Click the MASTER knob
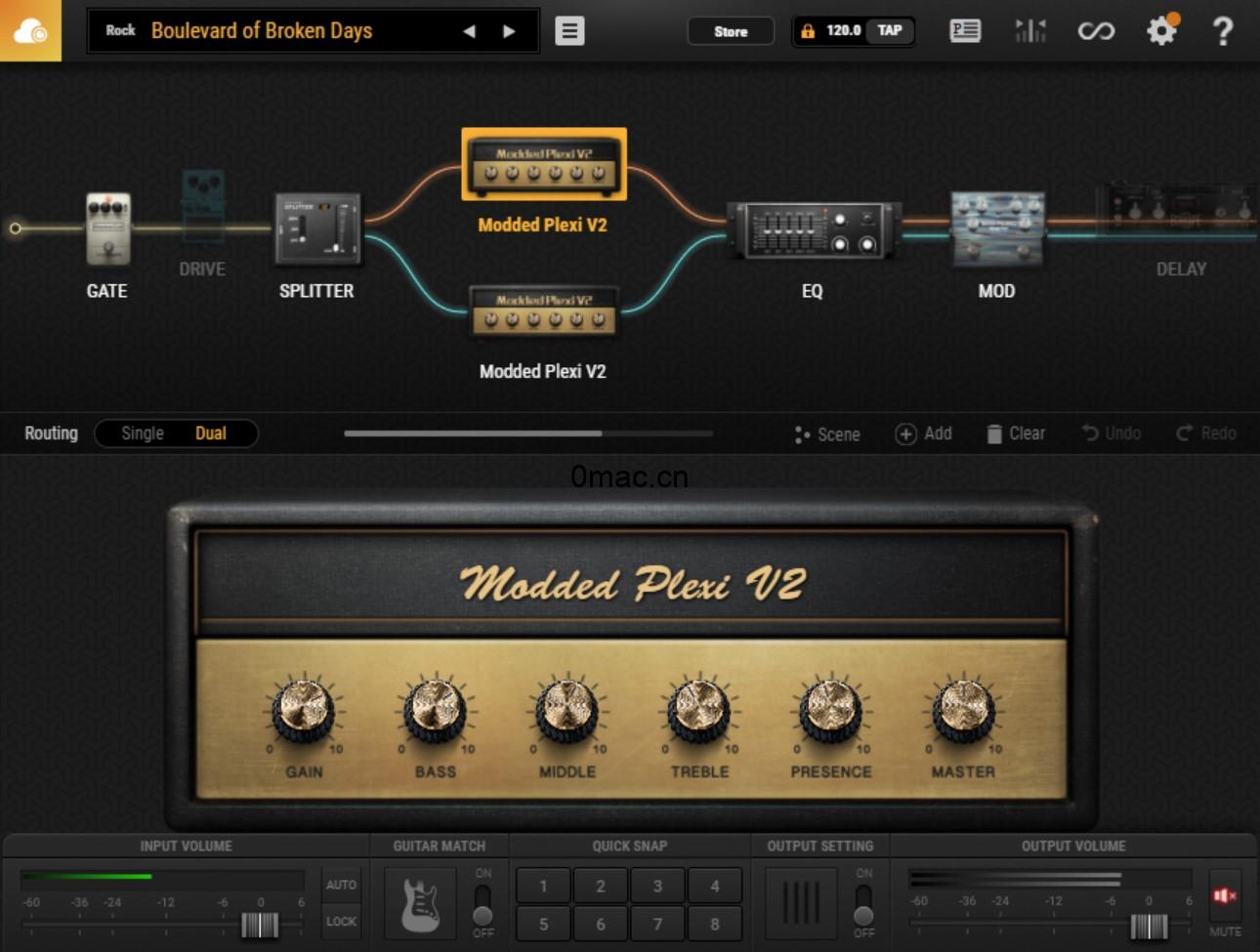This screenshot has width=1260, height=952. [963, 709]
